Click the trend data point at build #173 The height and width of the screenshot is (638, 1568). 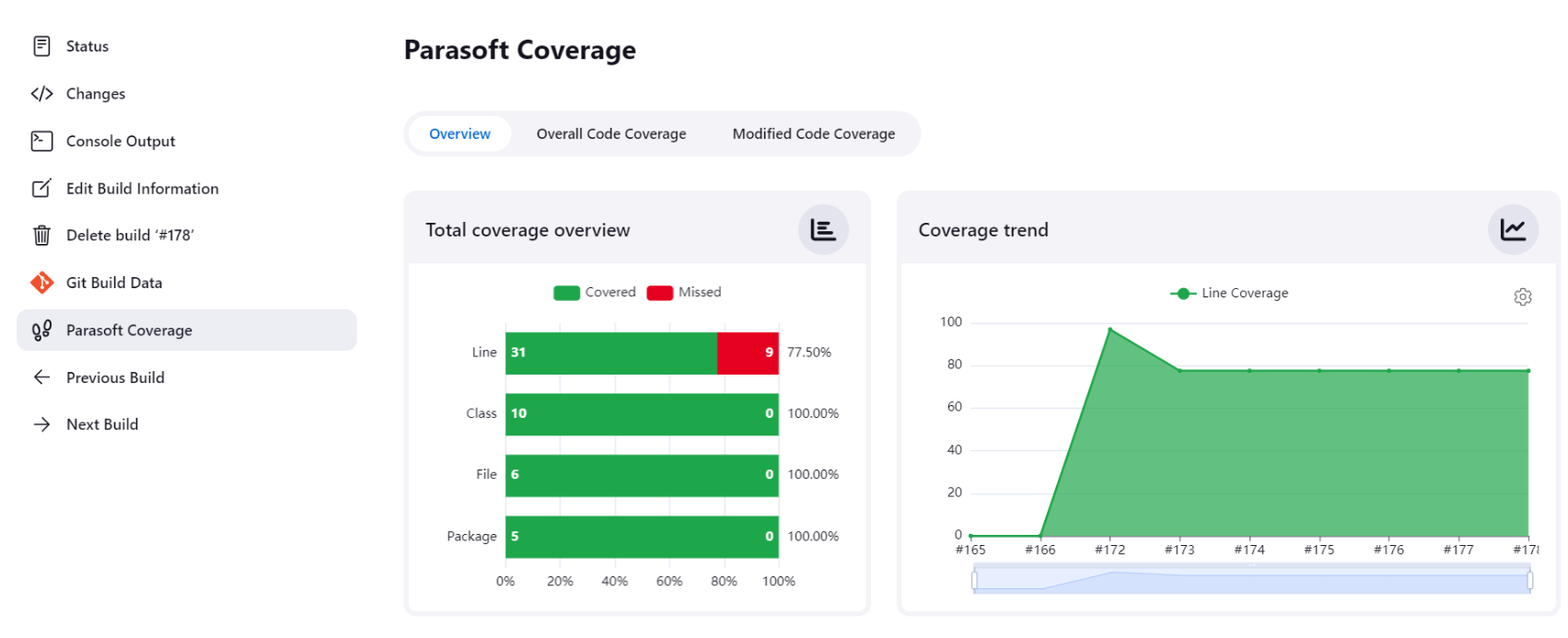(1179, 370)
